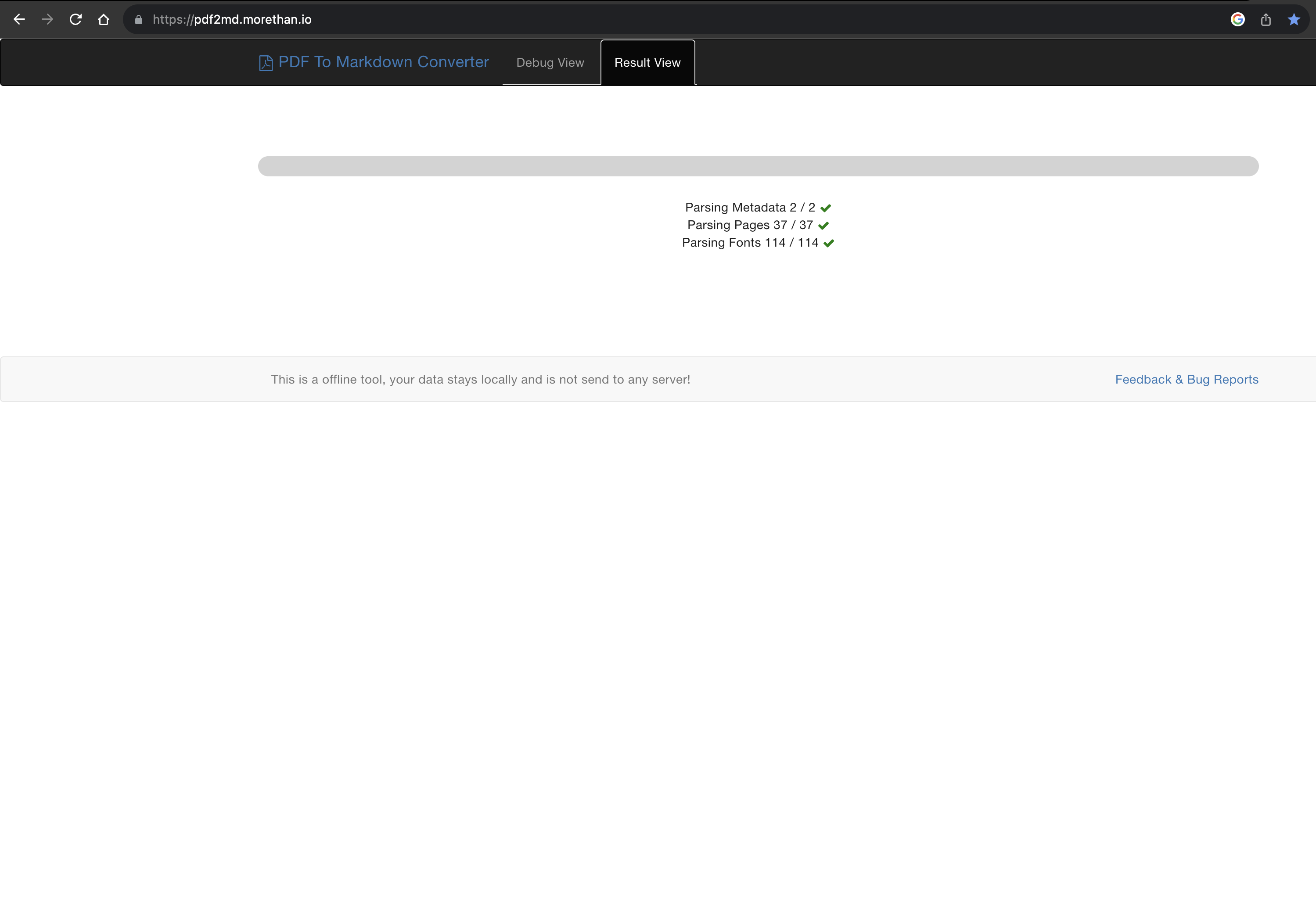Viewport: 1316px width, 912px height.
Task: Click the browser back arrow
Action: click(19, 19)
